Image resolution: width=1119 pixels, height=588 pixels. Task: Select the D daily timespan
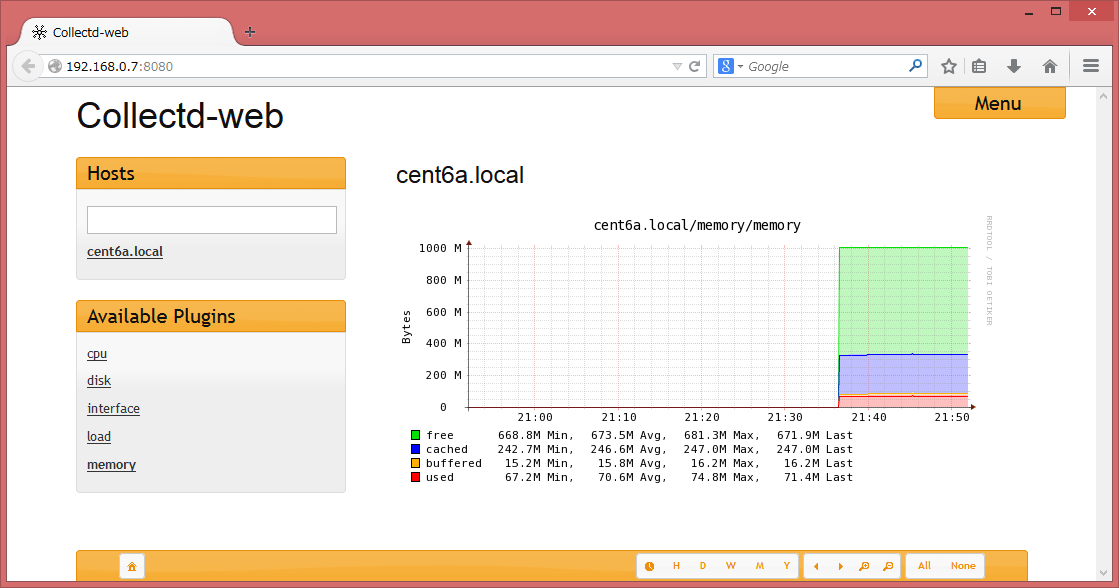[x=703, y=566]
